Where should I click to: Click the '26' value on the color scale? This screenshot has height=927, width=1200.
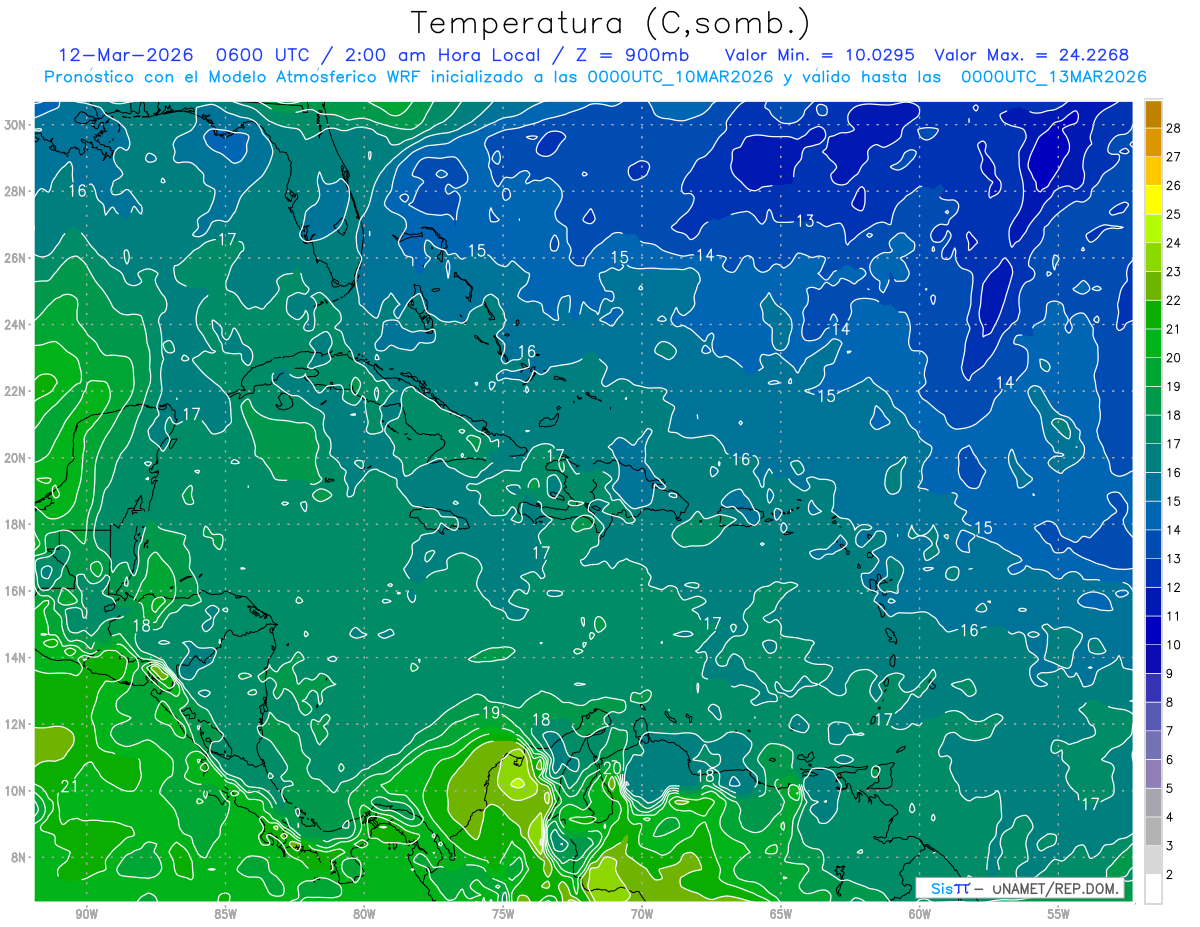click(x=1174, y=185)
